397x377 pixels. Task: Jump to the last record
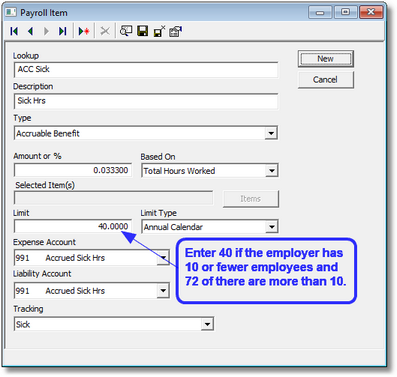tap(62, 31)
